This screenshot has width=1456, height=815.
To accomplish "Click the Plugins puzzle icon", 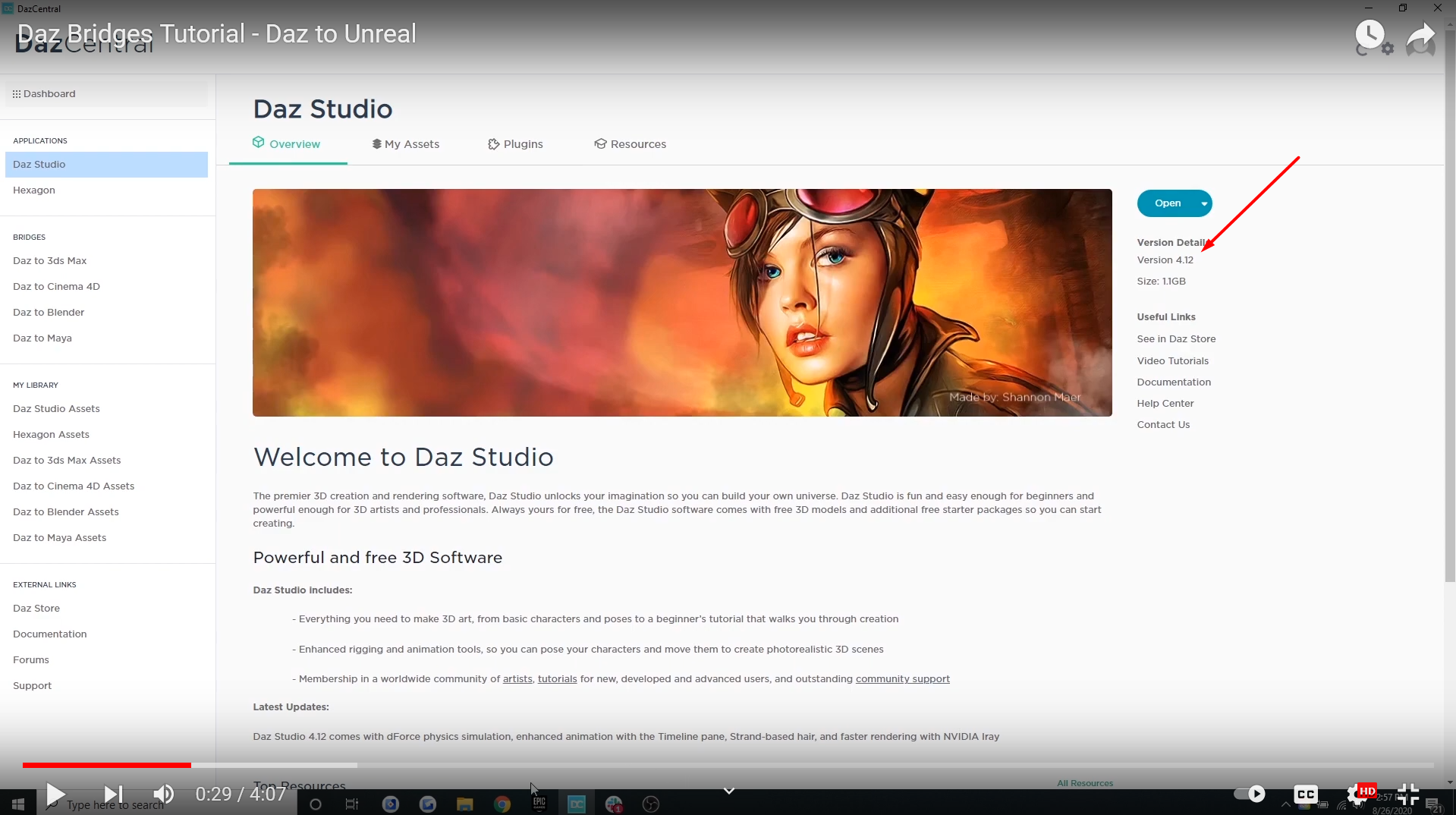I will tap(494, 144).
